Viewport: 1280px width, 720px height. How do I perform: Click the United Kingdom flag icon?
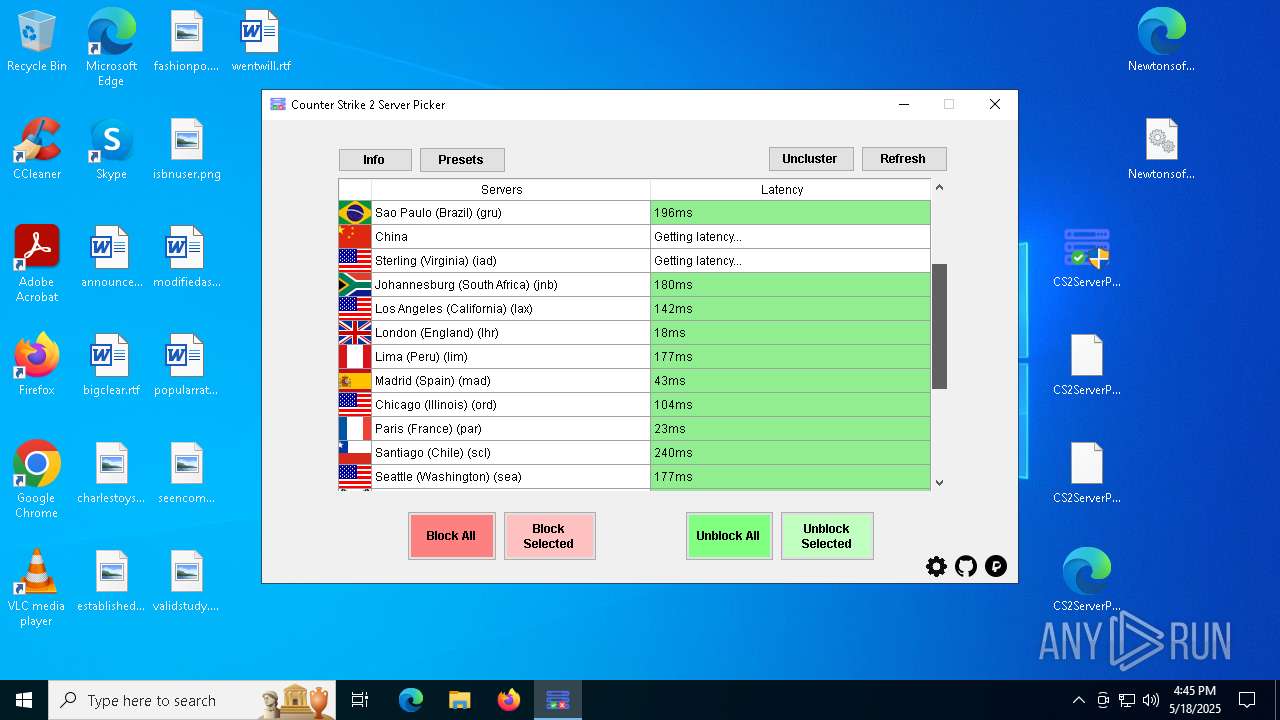(x=355, y=333)
